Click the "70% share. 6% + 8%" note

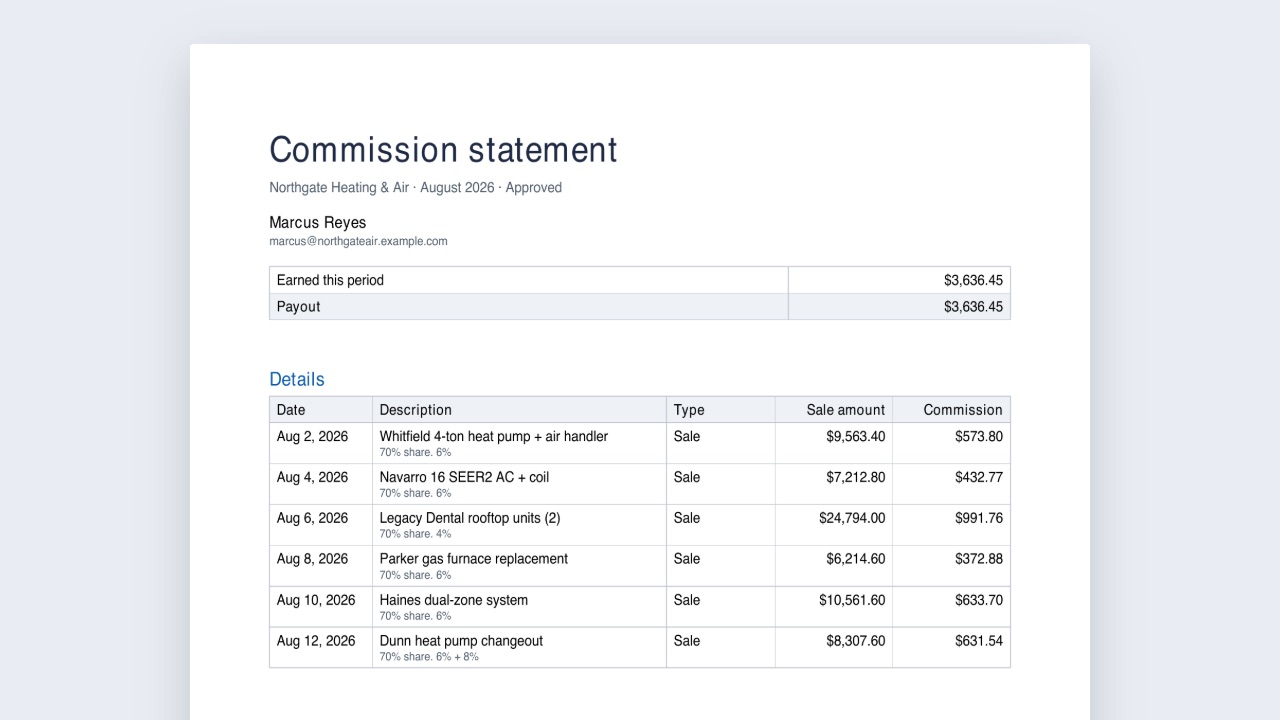tap(429, 657)
